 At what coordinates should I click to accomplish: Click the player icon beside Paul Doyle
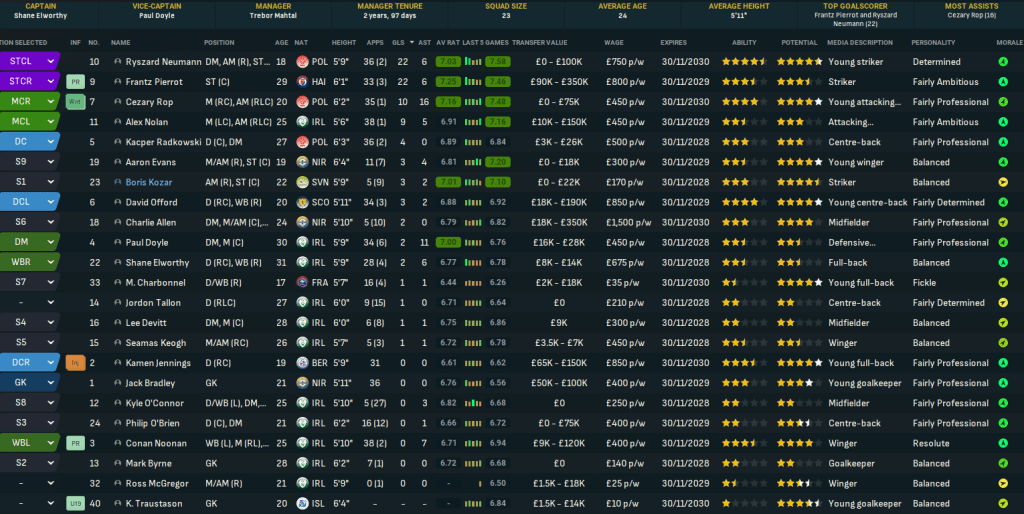(118, 242)
